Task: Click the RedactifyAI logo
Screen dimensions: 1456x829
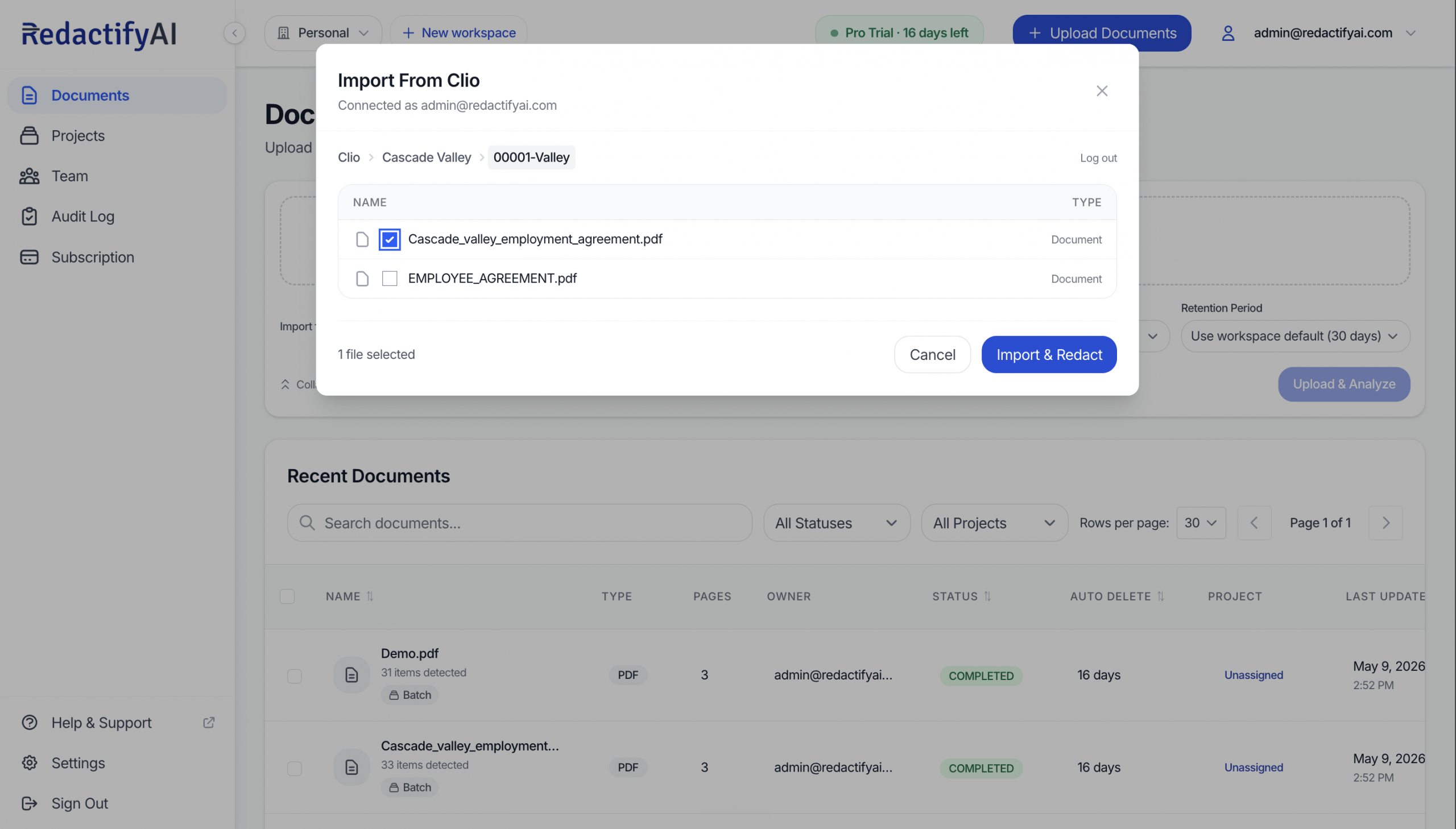Action: (99, 34)
